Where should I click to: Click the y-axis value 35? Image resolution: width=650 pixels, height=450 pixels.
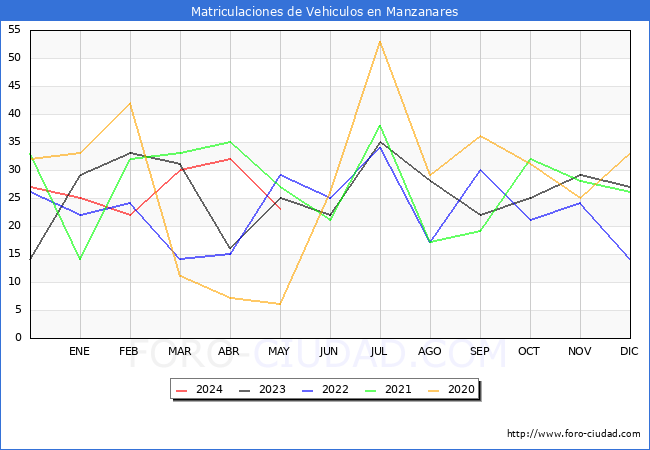[15, 142]
